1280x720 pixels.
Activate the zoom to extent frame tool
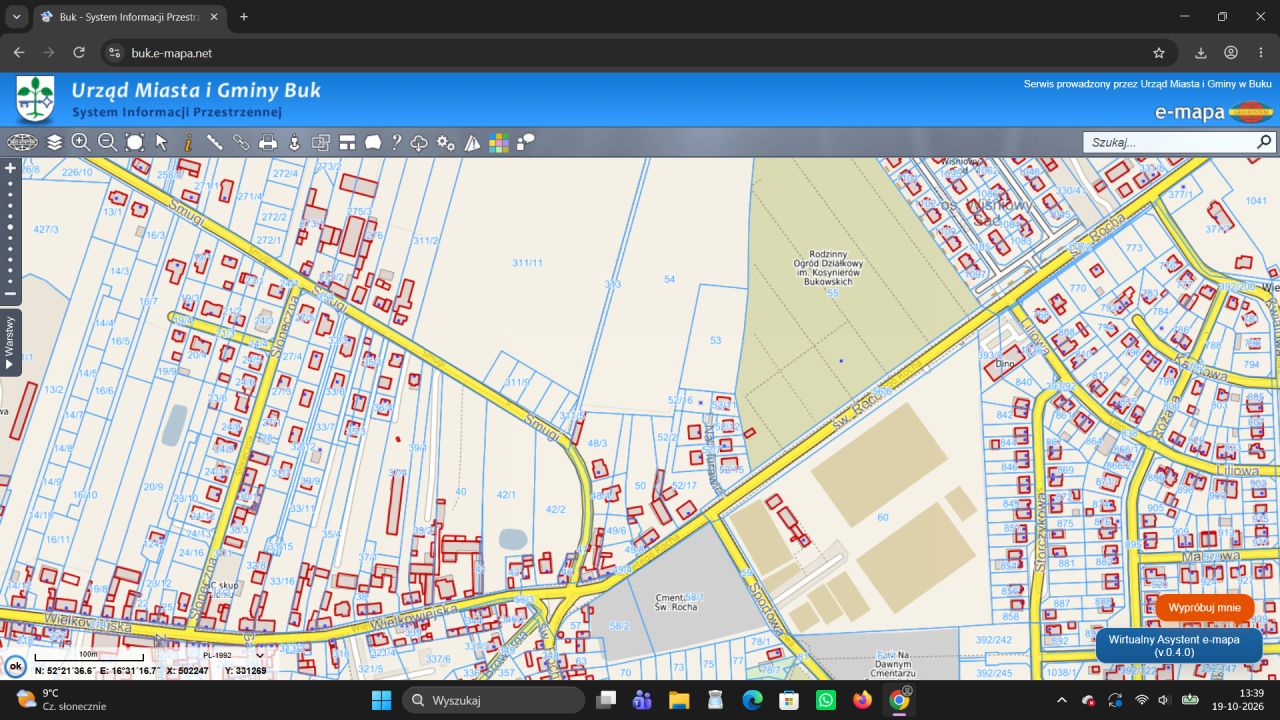coord(135,142)
